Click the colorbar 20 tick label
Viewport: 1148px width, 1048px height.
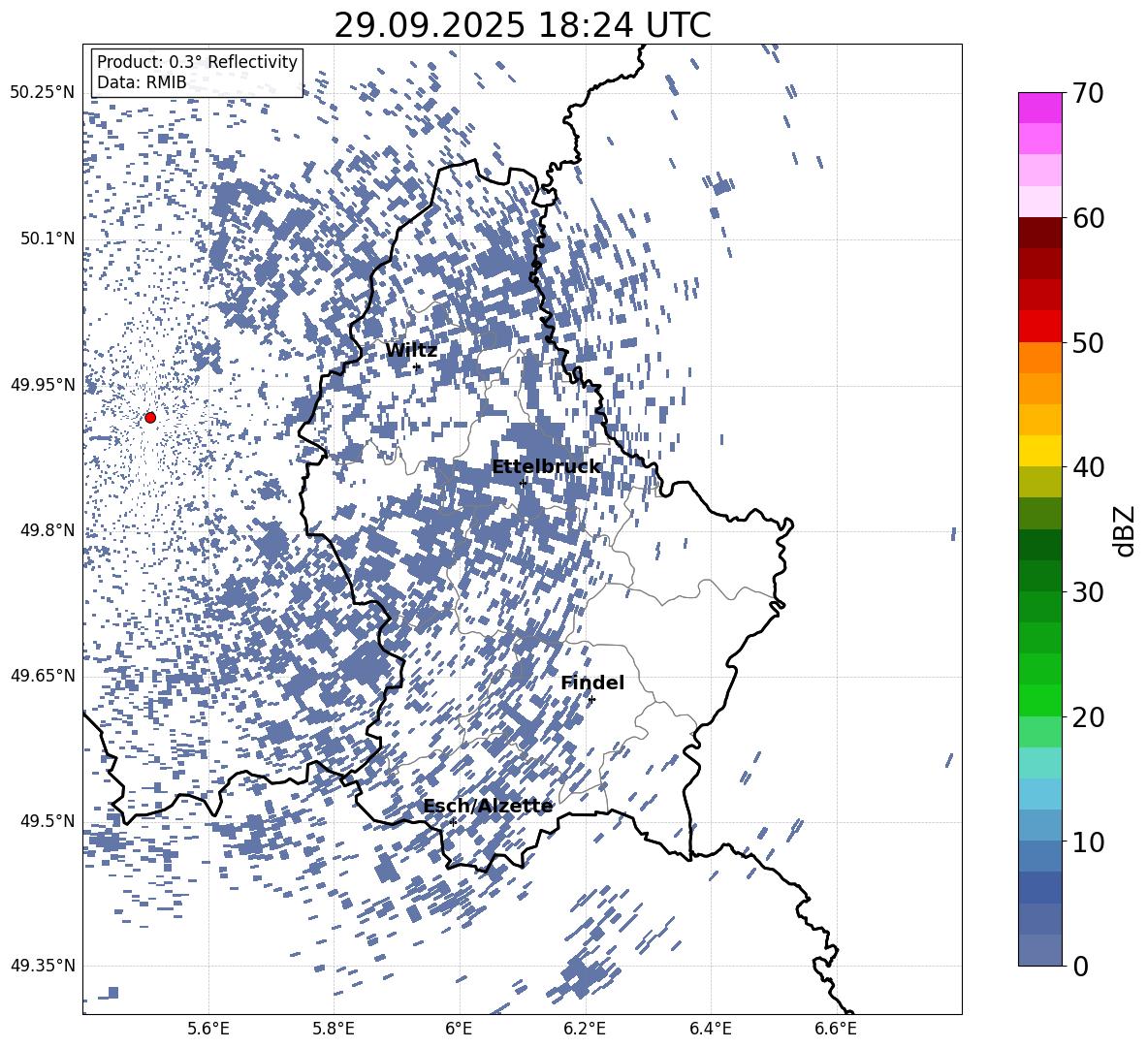click(1088, 717)
